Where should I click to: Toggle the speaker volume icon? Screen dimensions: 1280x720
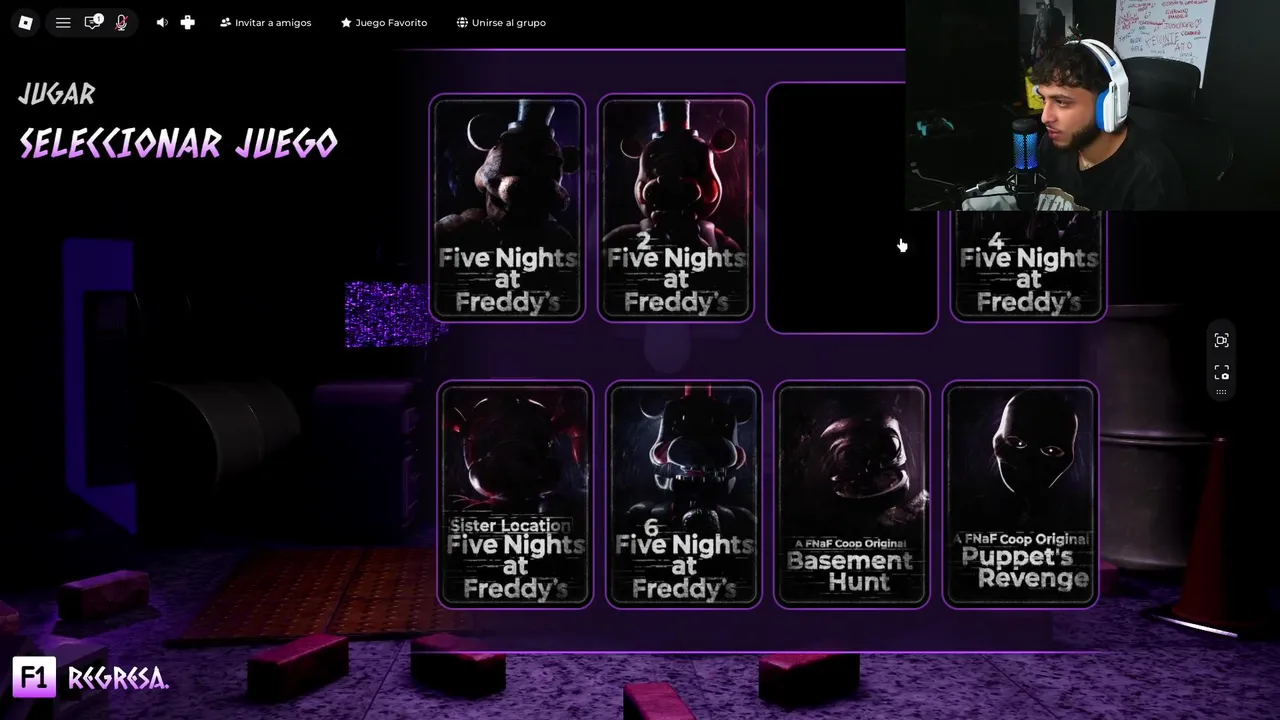coord(162,22)
